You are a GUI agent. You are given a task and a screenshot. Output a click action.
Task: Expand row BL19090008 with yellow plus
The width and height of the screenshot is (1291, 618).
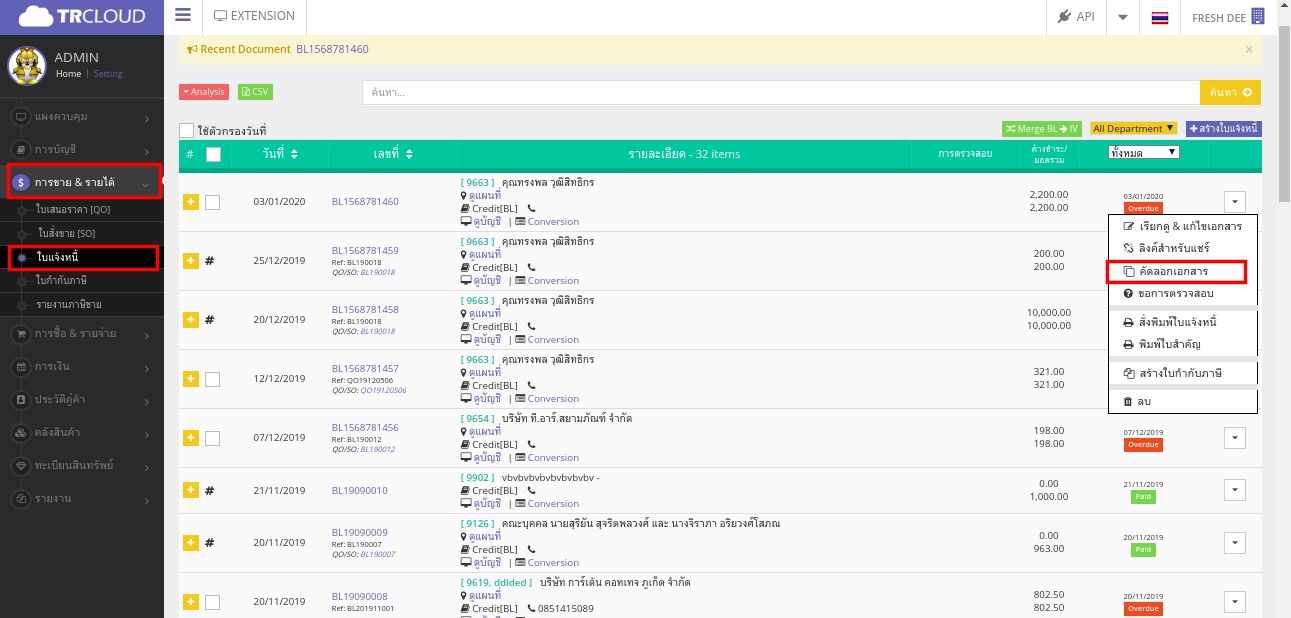[191, 602]
